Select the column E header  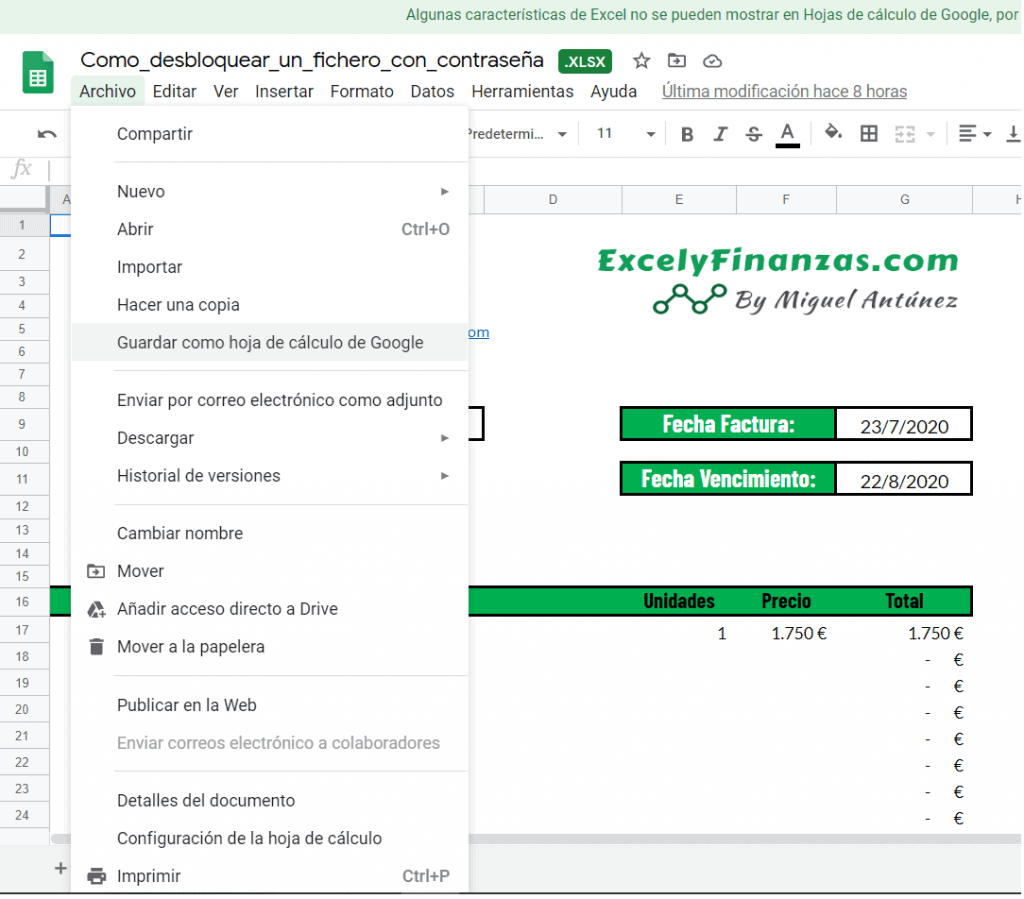click(x=679, y=200)
